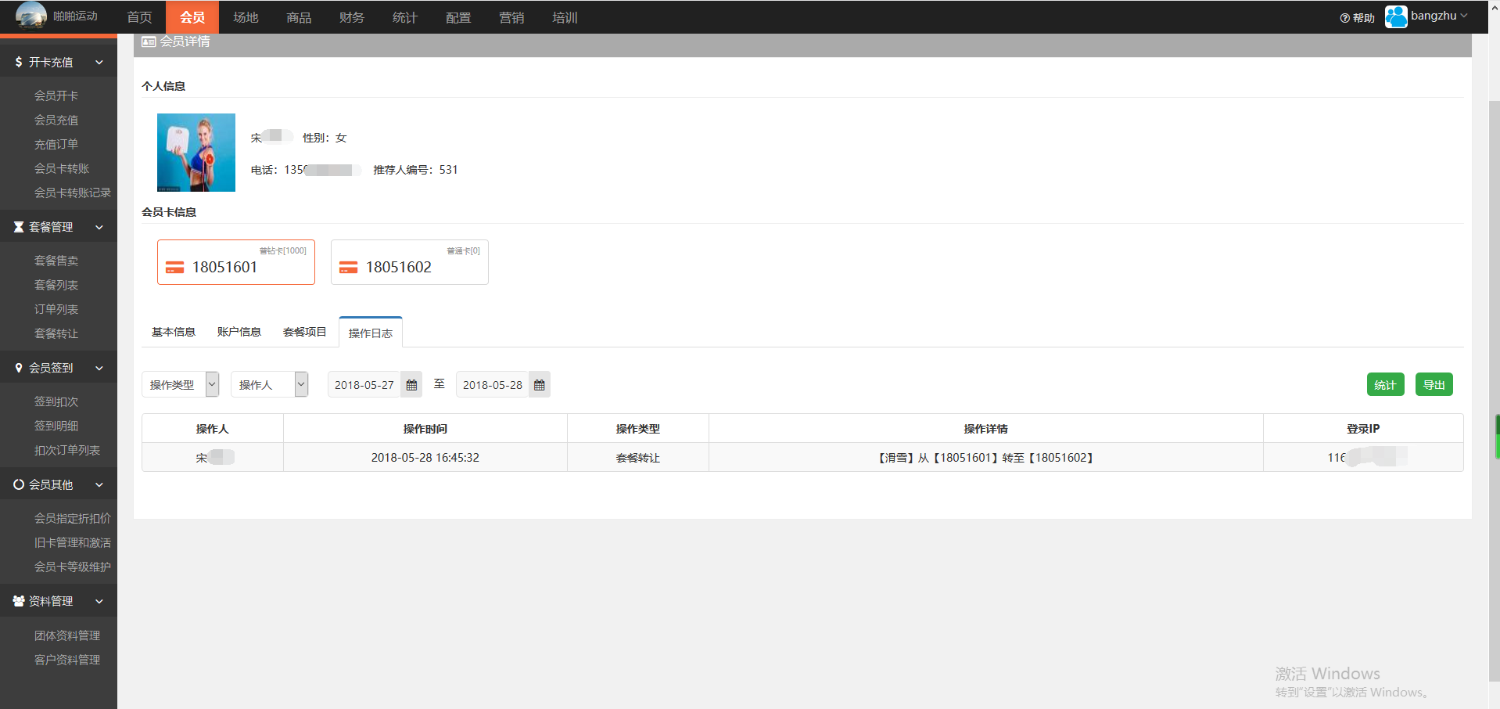This screenshot has height=709, width=1500.
Task: Click the bangzhu user avatar icon
Action: (x=1396, y=16)
